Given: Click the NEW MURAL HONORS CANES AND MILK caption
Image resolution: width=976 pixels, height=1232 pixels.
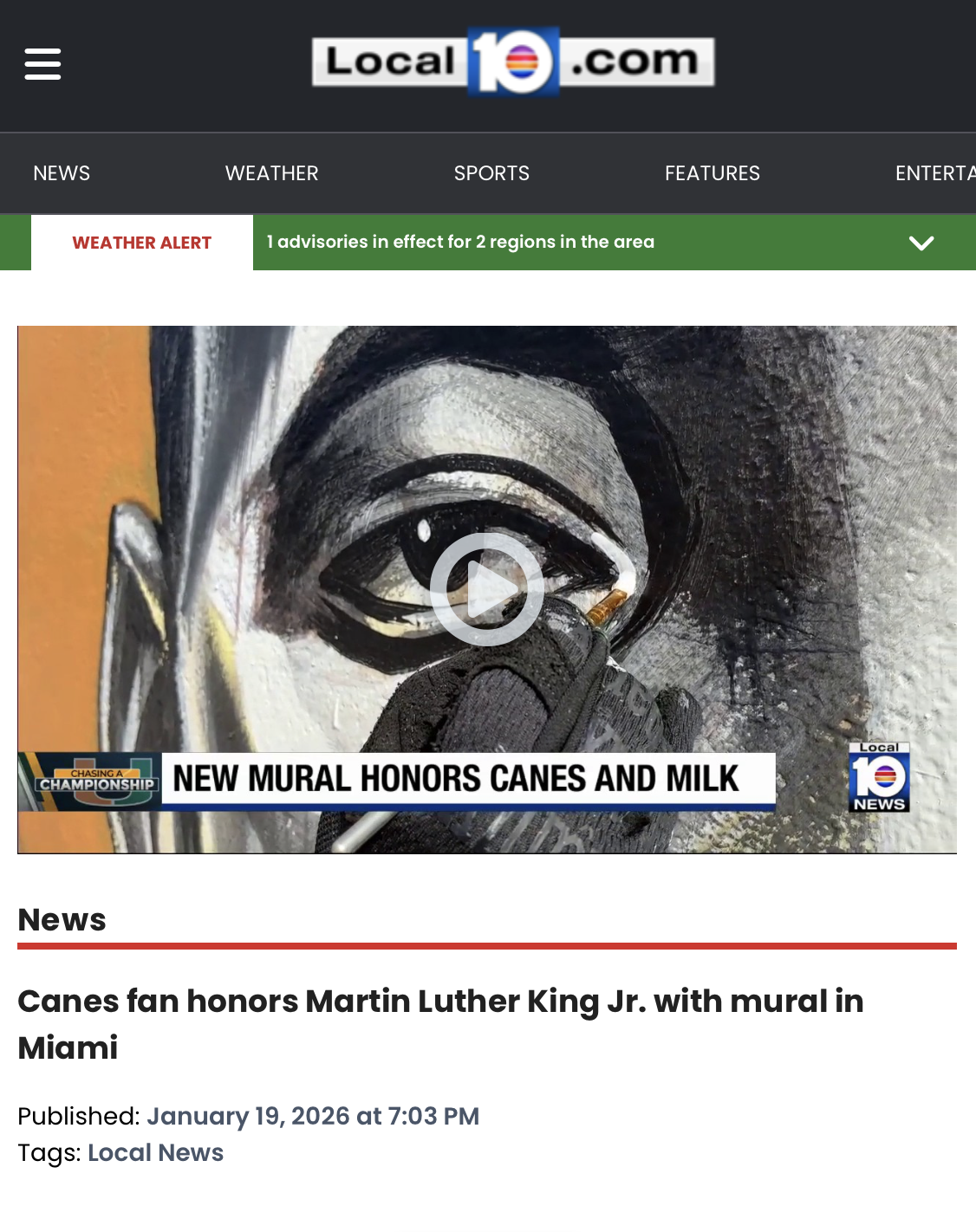Looking at the screenshot, I should (457, 779).
